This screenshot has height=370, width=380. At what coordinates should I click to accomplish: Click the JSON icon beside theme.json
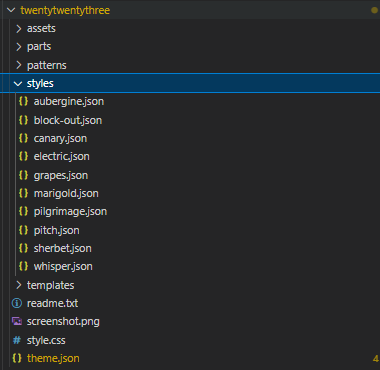(17, 358)
